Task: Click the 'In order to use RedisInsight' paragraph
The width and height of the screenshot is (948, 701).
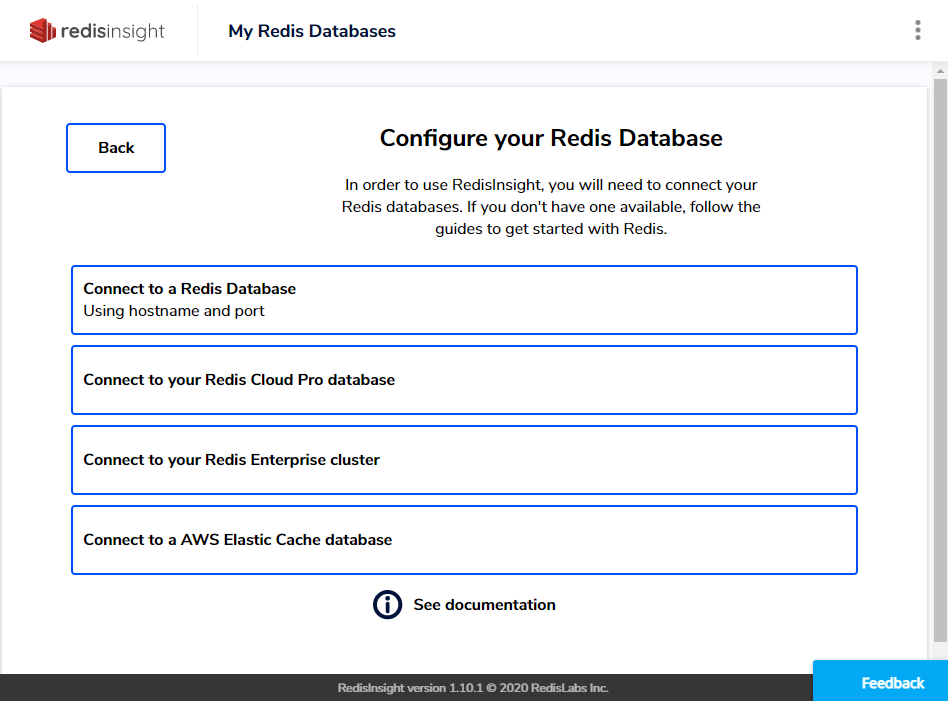Action: coord(551,207)
